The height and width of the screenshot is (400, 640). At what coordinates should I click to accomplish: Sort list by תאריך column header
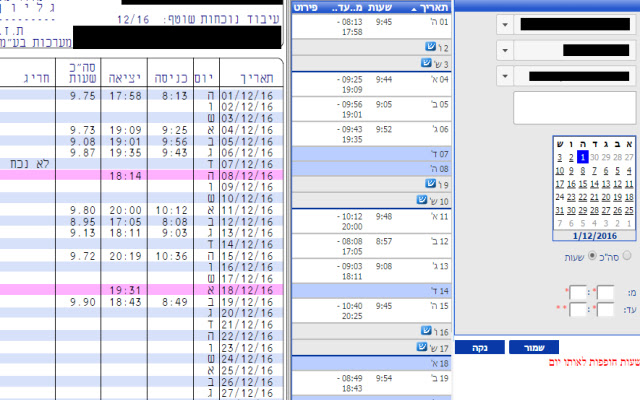pos(435,8)
